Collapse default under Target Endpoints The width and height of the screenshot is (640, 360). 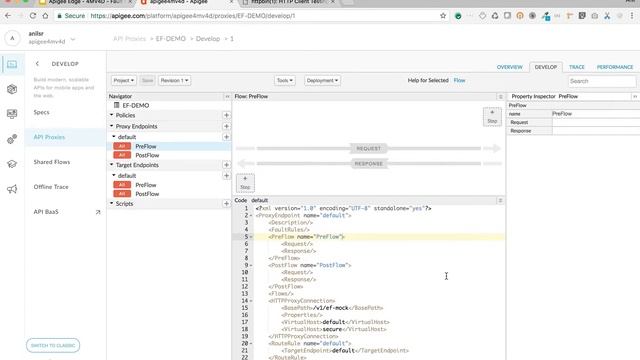point(114,176)
